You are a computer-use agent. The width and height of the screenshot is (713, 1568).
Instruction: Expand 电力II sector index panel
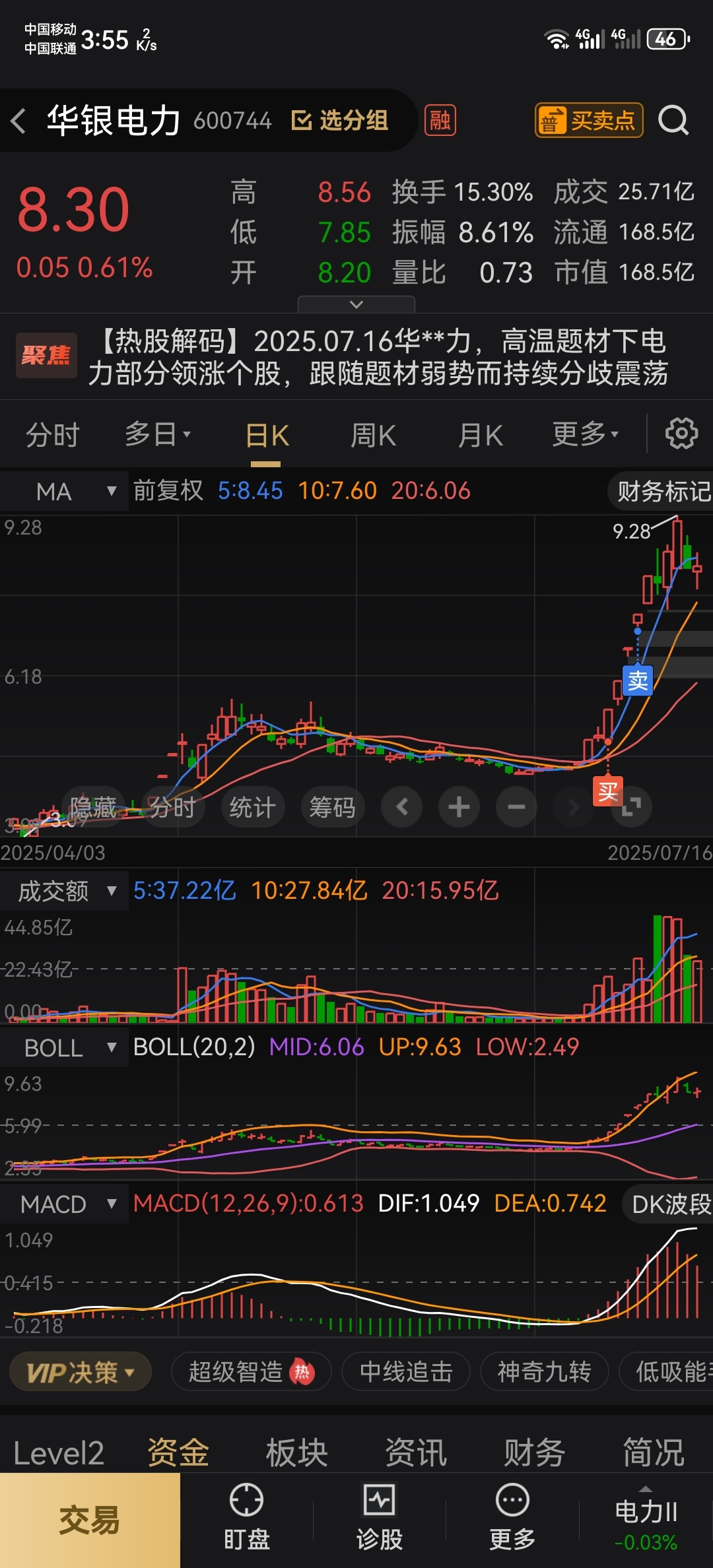(646, 1520)
